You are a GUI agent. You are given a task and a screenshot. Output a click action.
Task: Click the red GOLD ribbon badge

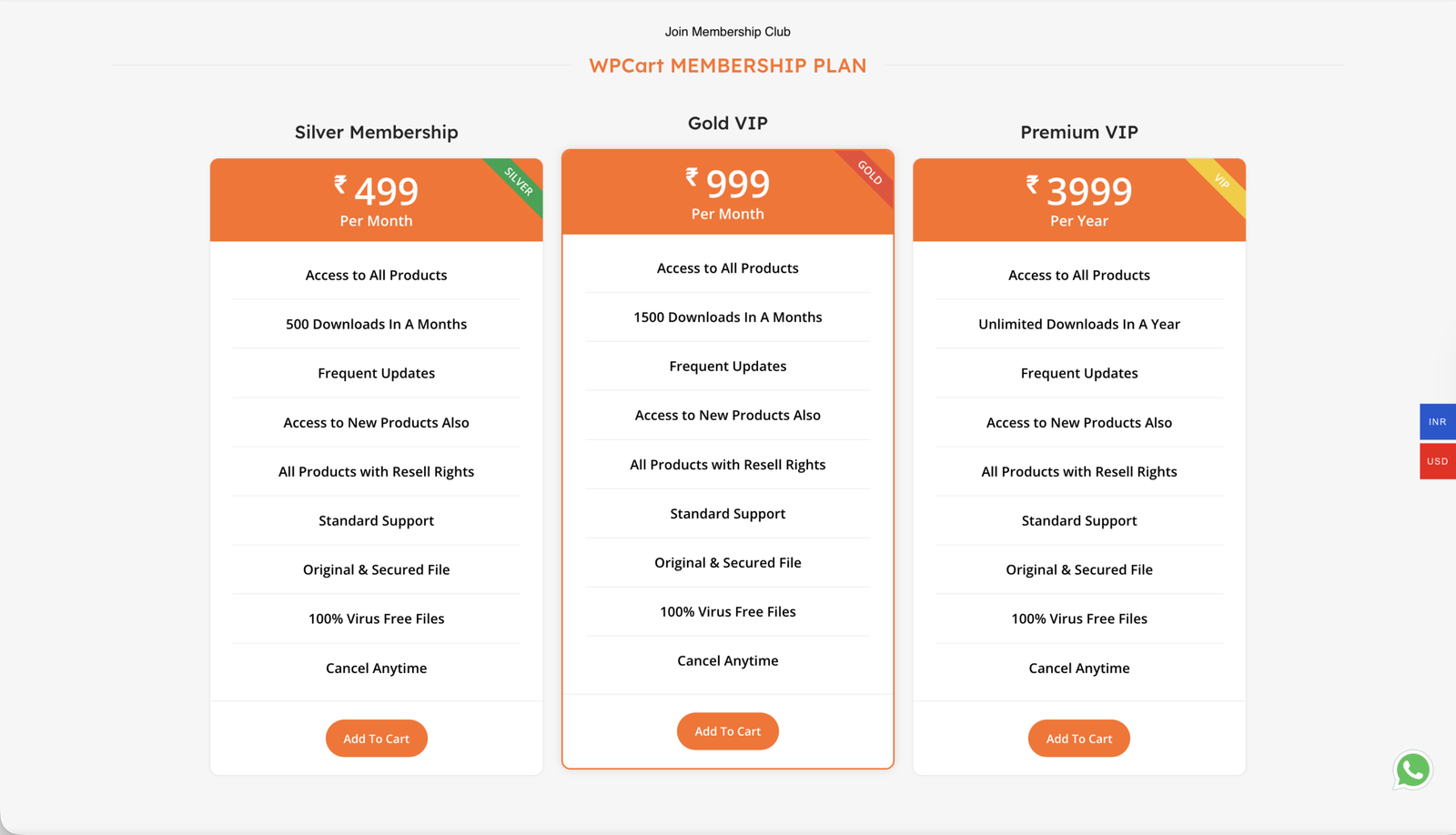[x=871, y=173]
